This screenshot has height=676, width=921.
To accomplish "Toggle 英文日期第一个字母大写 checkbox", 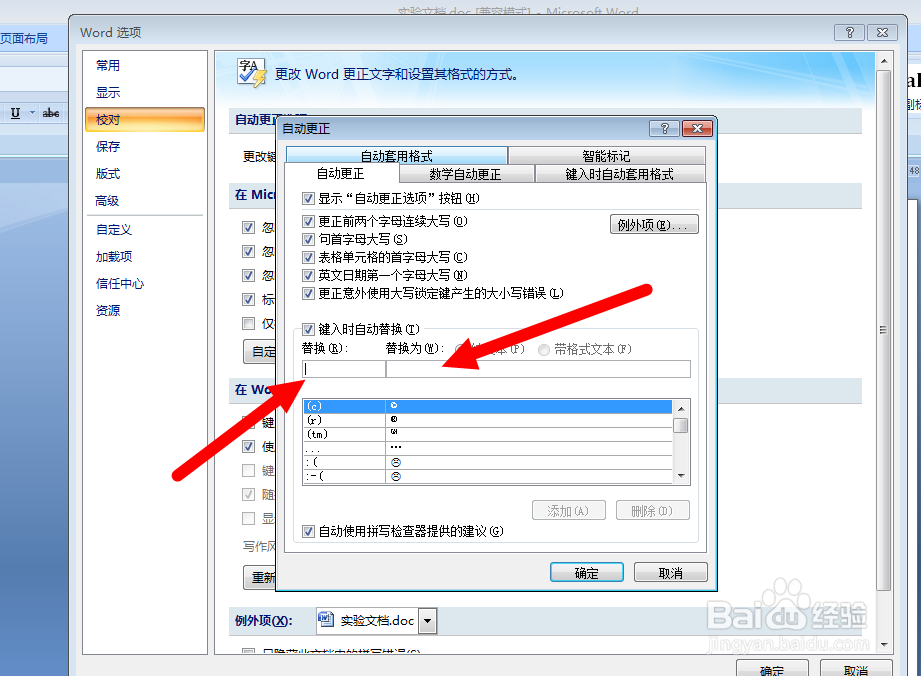I will click(308, 275).
